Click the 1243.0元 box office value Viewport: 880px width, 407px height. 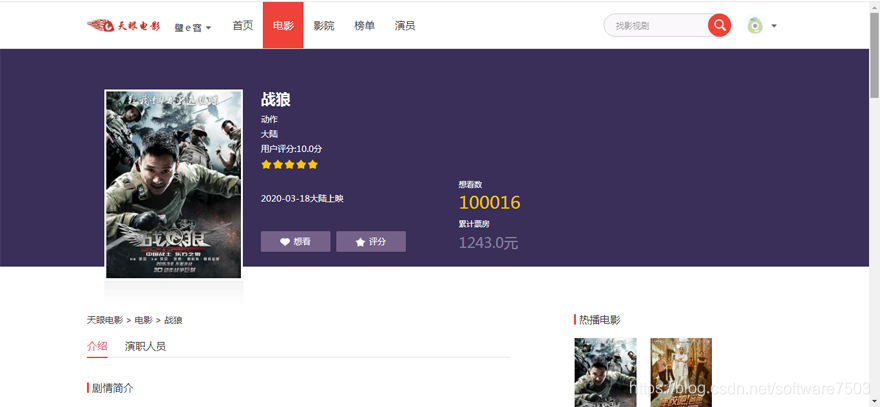pyautogui.click(x=488, y=243)
